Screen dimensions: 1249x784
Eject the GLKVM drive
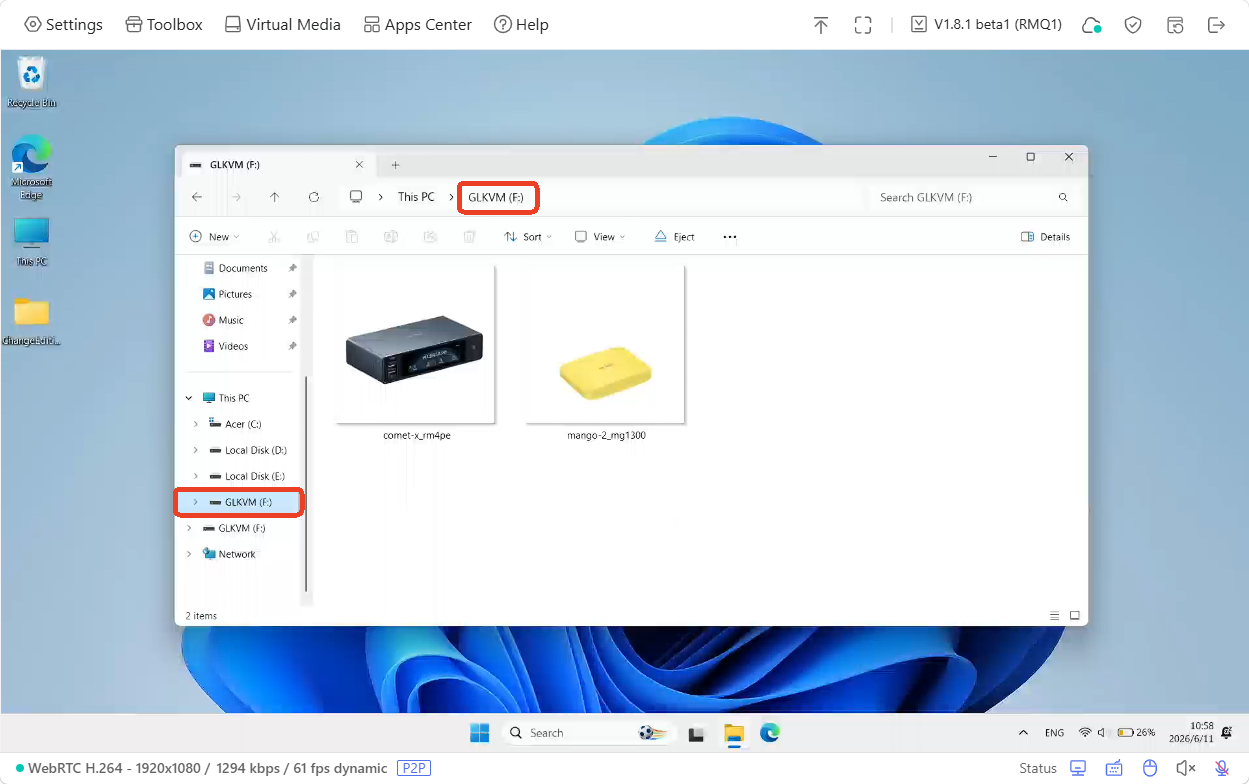click(x=675, y=237)
